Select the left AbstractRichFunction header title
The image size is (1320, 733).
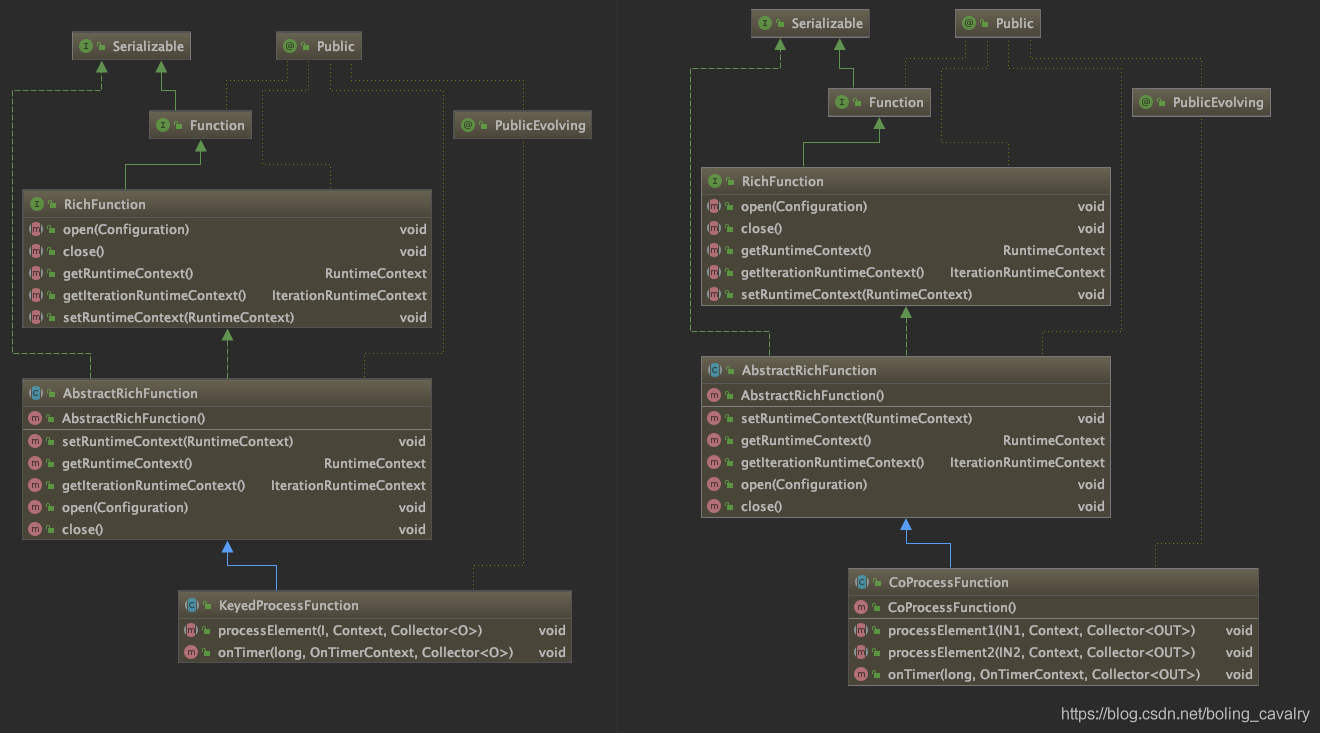pyautogui.click(x=130, y=393)
